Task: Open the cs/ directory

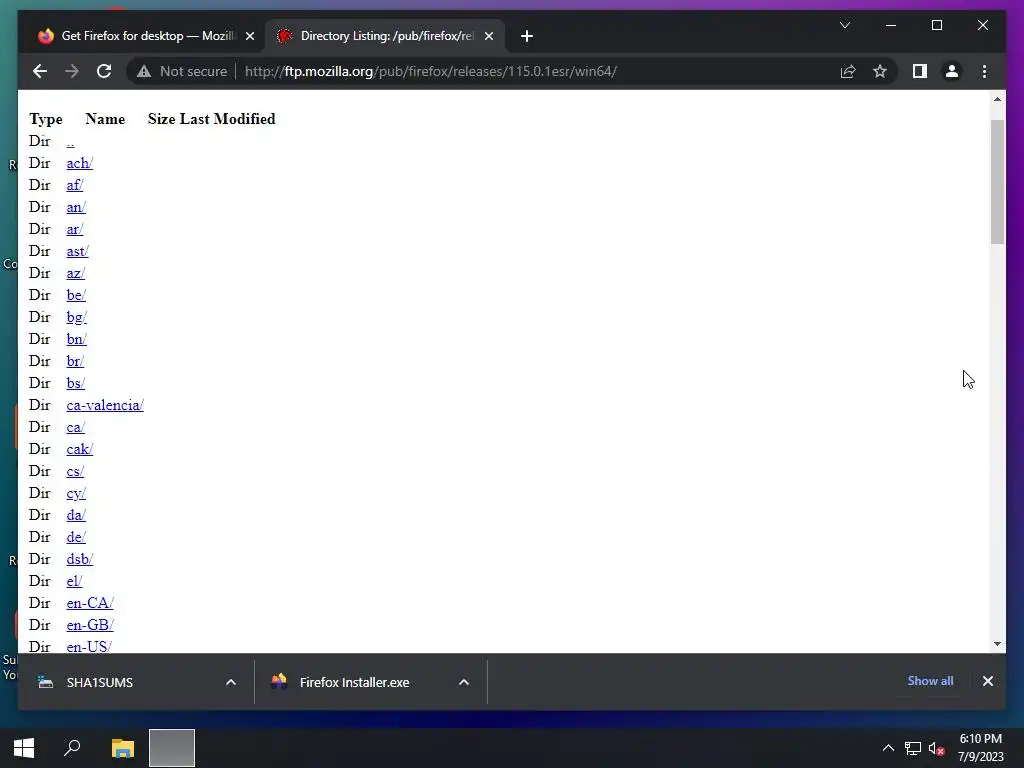Action: (75, 471)
